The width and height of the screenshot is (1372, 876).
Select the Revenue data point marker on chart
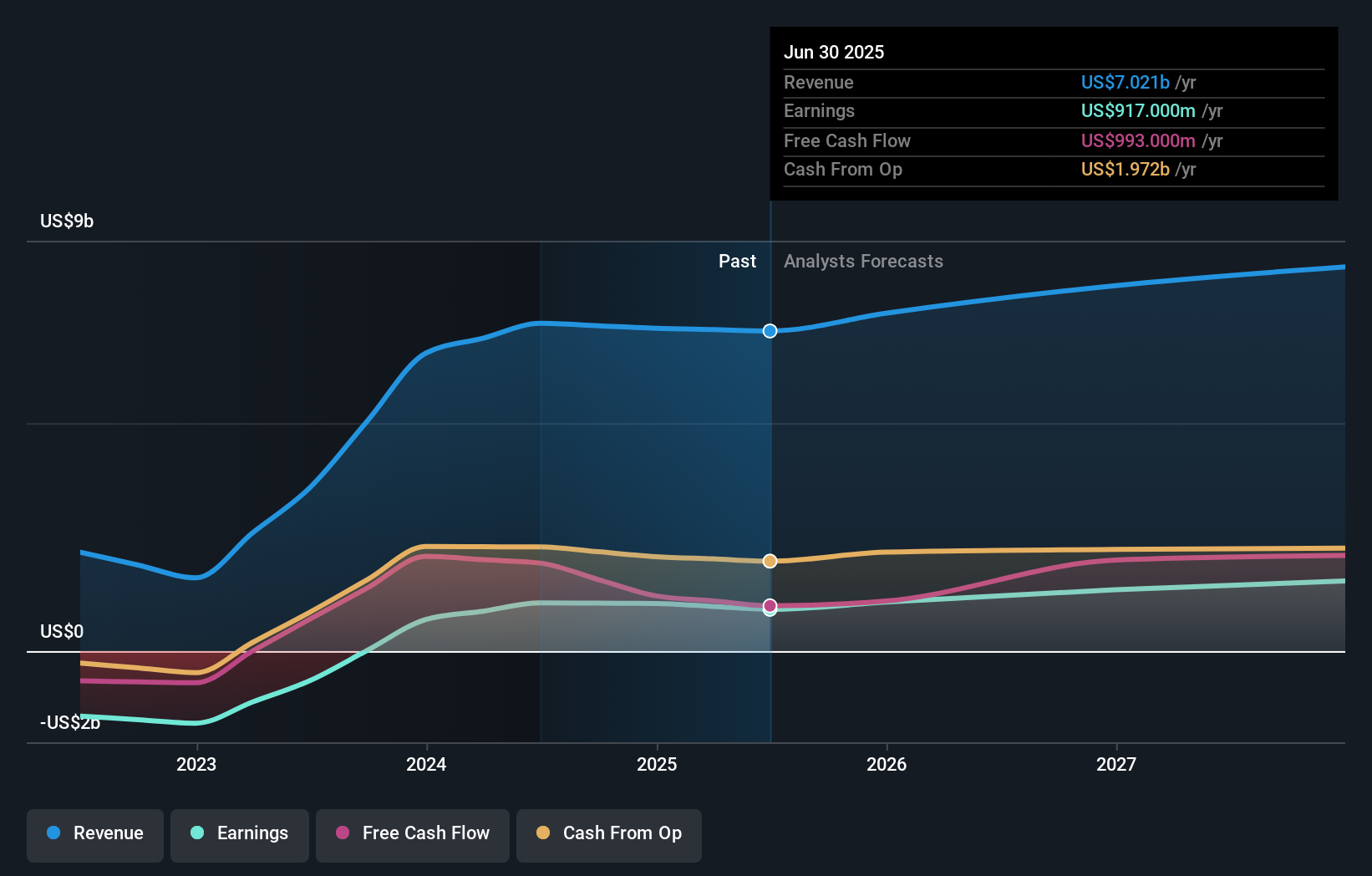(770, 331)
